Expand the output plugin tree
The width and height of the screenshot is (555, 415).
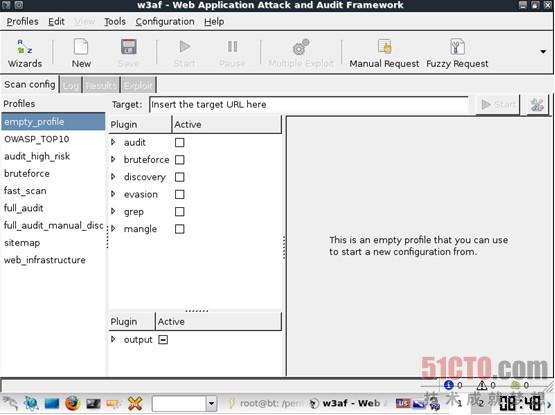click(113, 339)
